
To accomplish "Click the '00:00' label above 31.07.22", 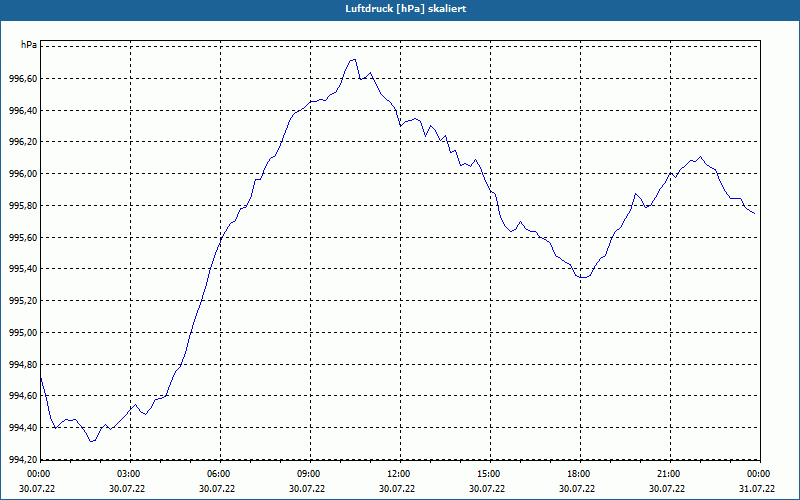I will coord(759,474).
